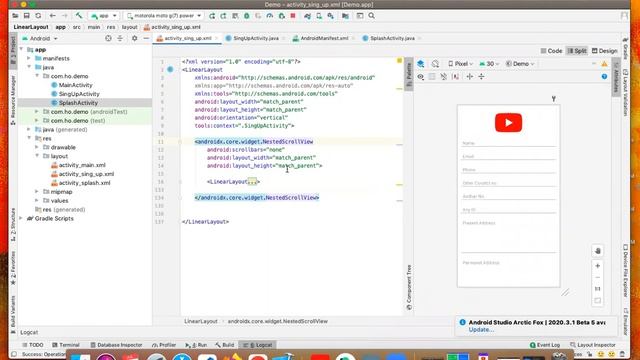Click the layout breadcrumb in navigation bar
This screenshot has width=640, height=360.
point(129,27)
